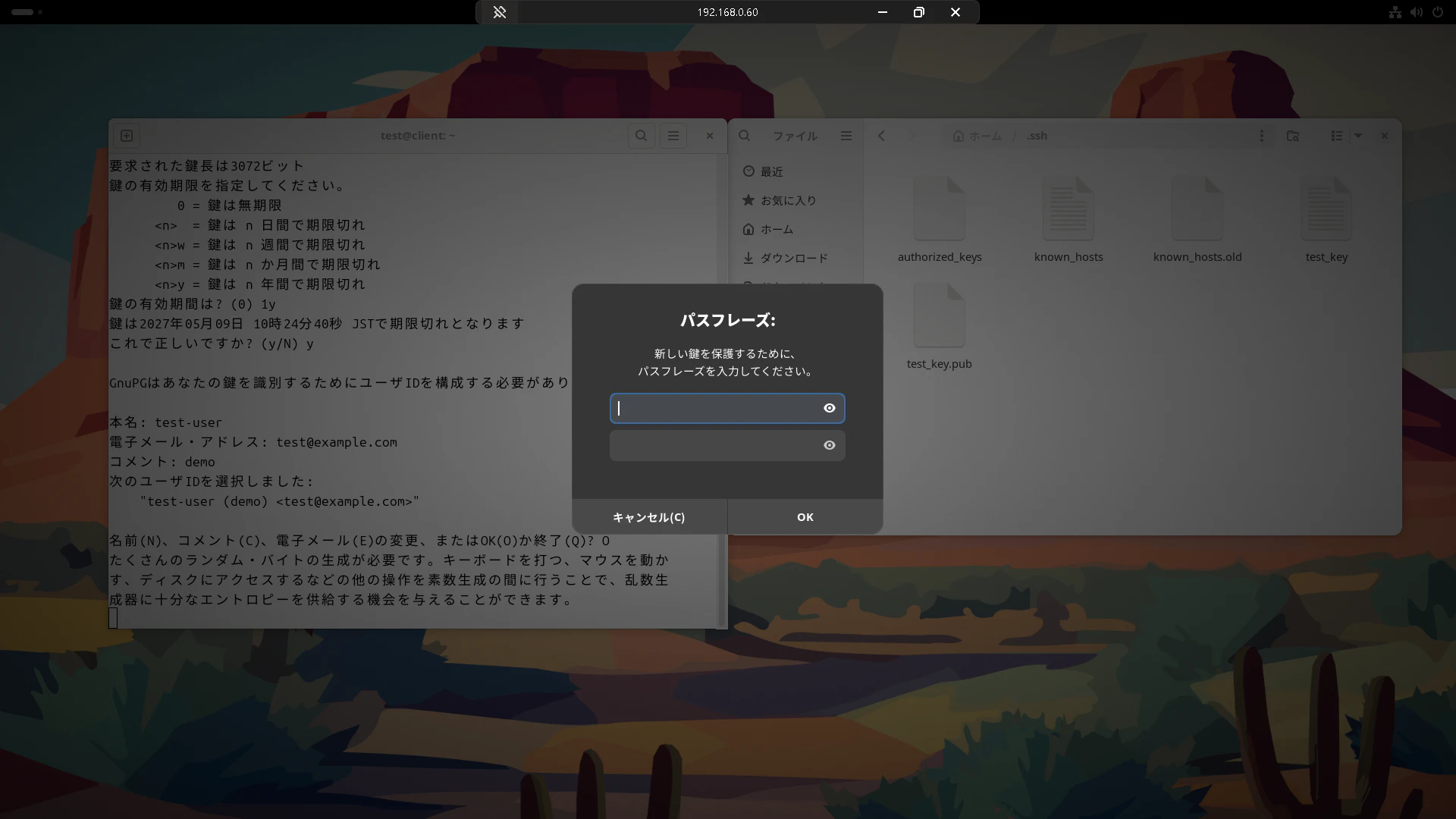This screenshot has height=819, width=1456.
Task: Open terminal search icon
Action: (642, 136)
